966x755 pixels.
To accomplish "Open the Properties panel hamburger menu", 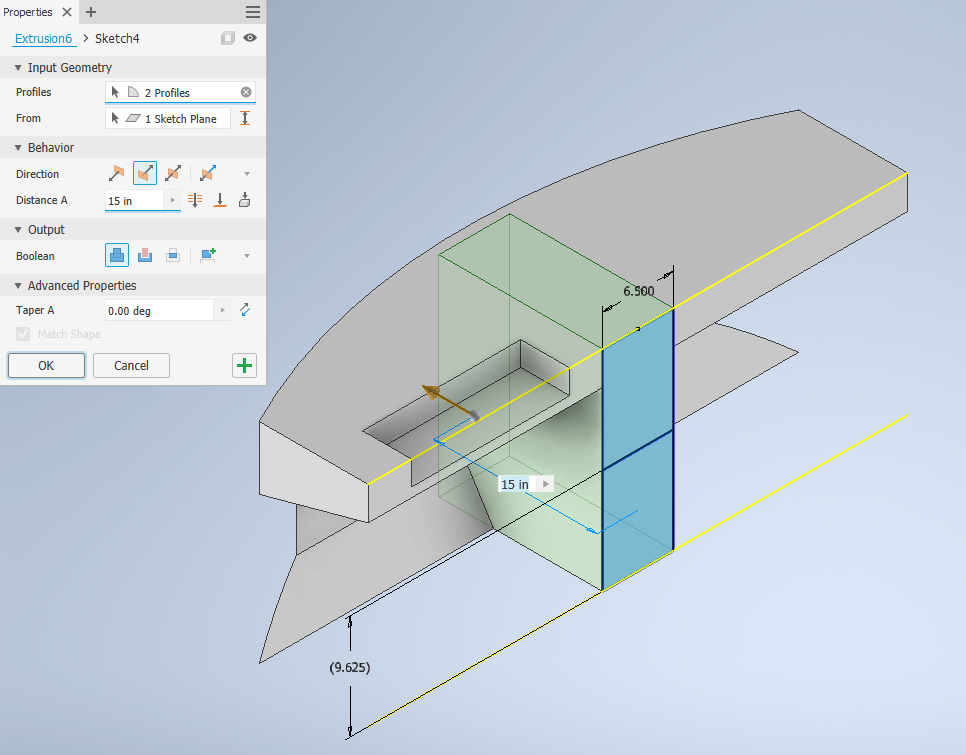I will (x=253, y=12).
